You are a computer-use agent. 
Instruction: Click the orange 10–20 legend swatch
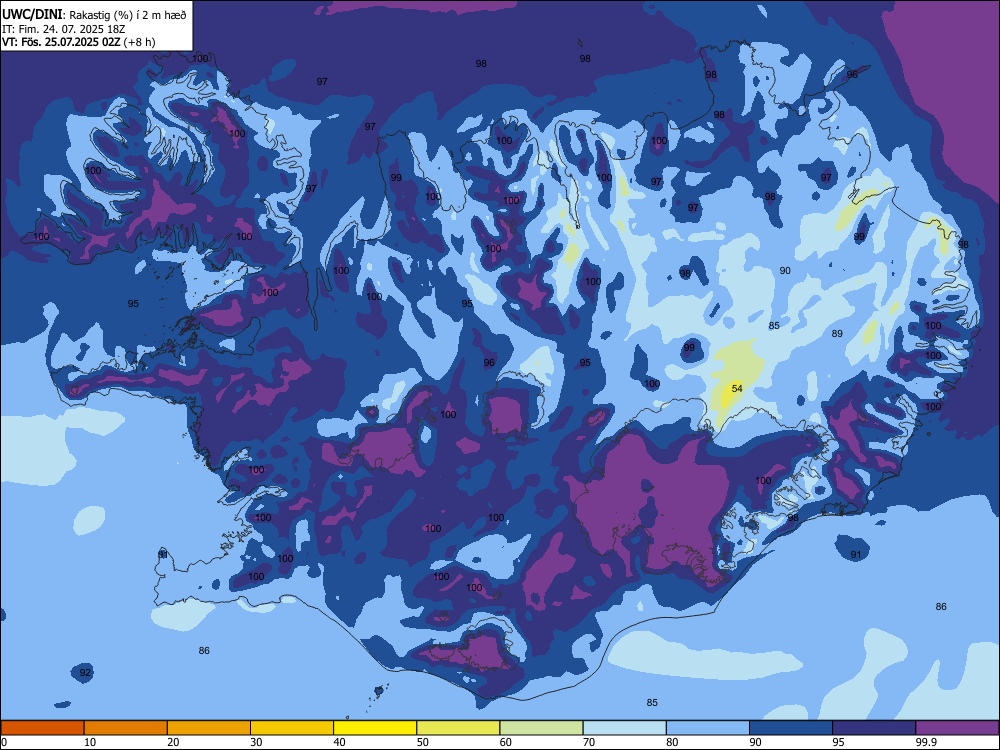tap(126, 728)
